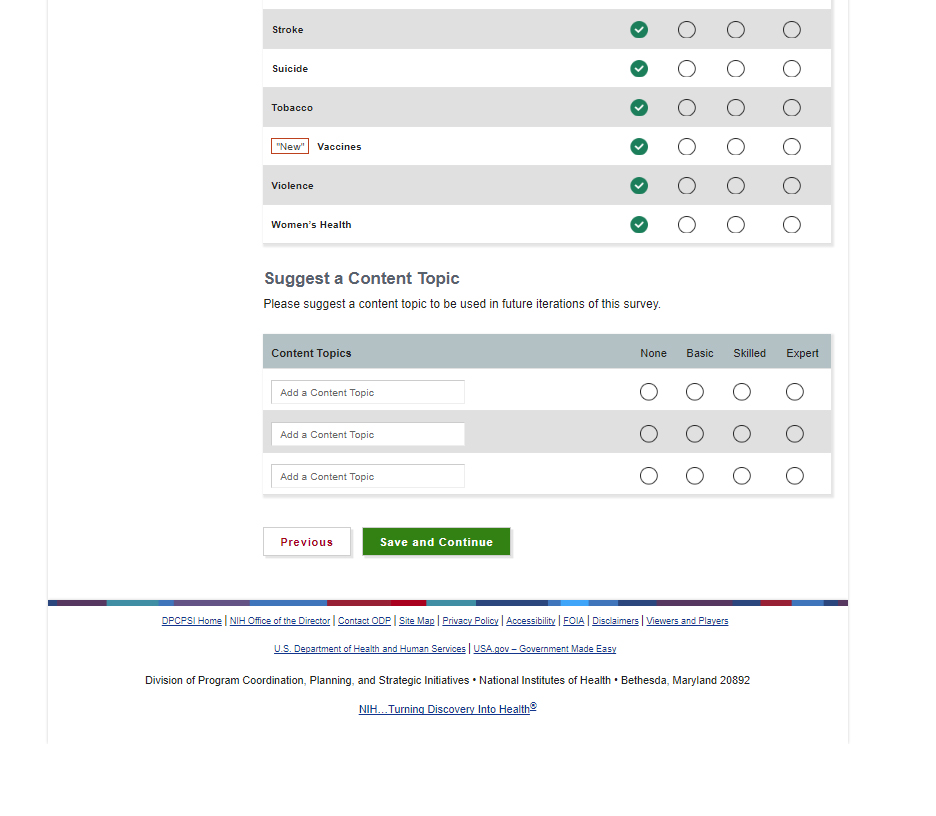The height and width of the screenshot is (816, 936).
Task: Go back with the Previous button
Action: 307,542
